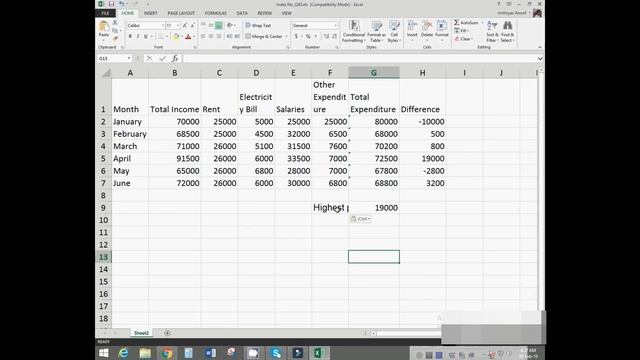Select the Sheet2 worksheet tab
This screenshot has height=360, width=640.
pyautogui.click(x=141, y=333)
